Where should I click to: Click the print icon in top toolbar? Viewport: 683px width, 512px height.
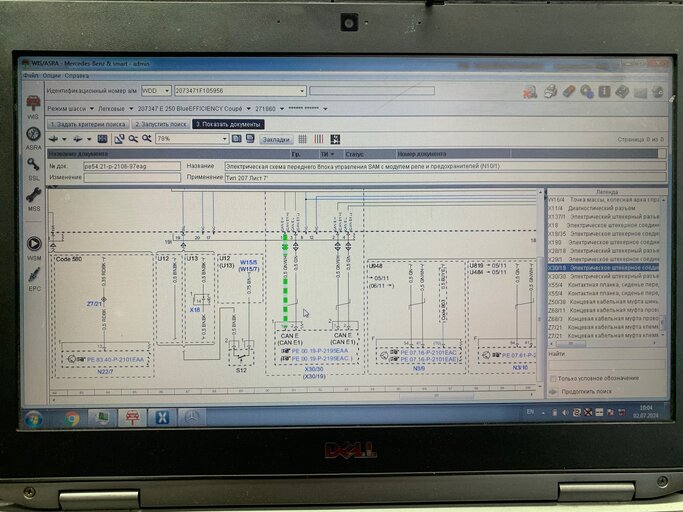pyautogui.click(x=551, y=92)
